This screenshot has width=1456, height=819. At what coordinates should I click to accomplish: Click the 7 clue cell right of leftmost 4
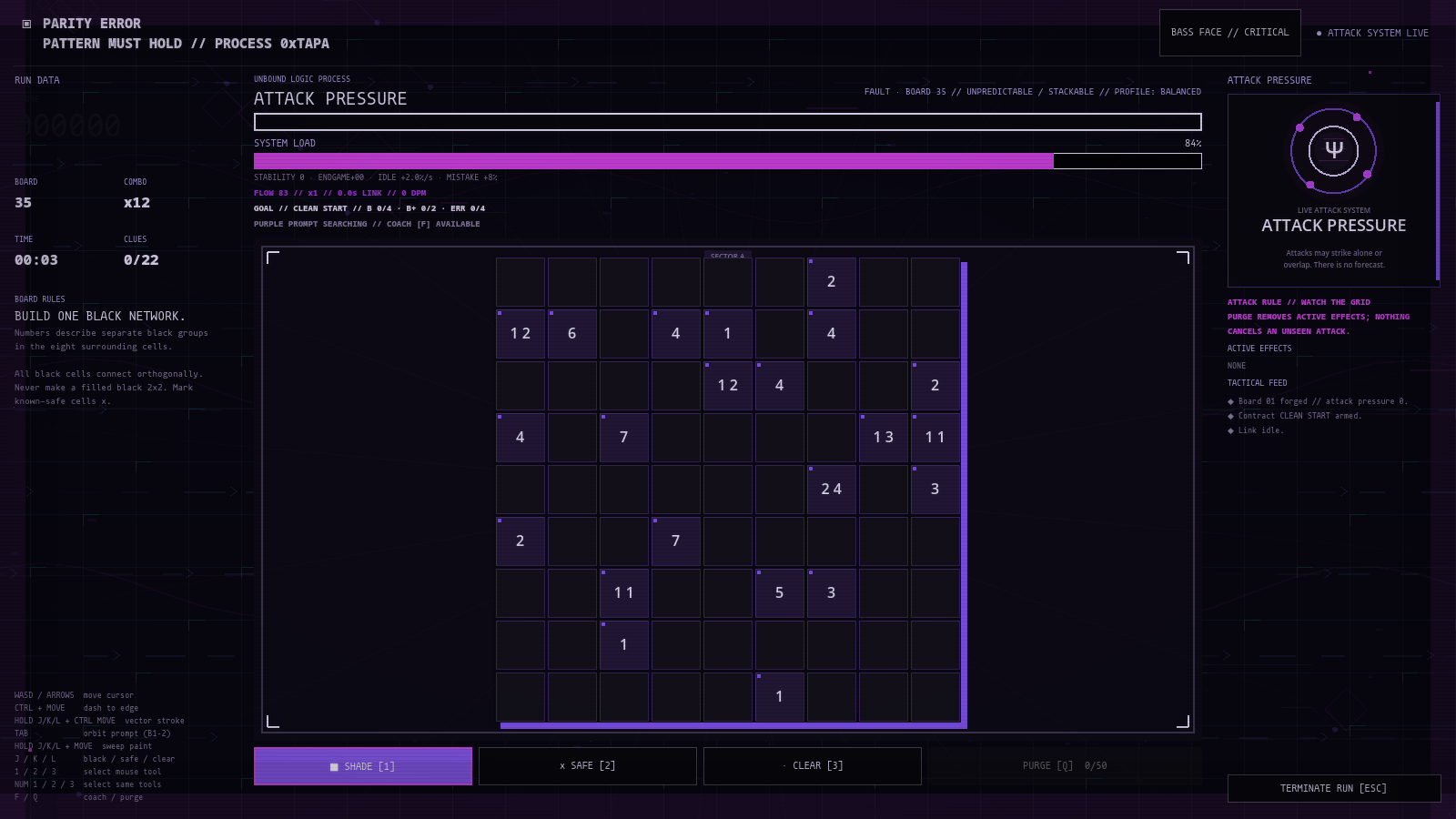[624, 438]
